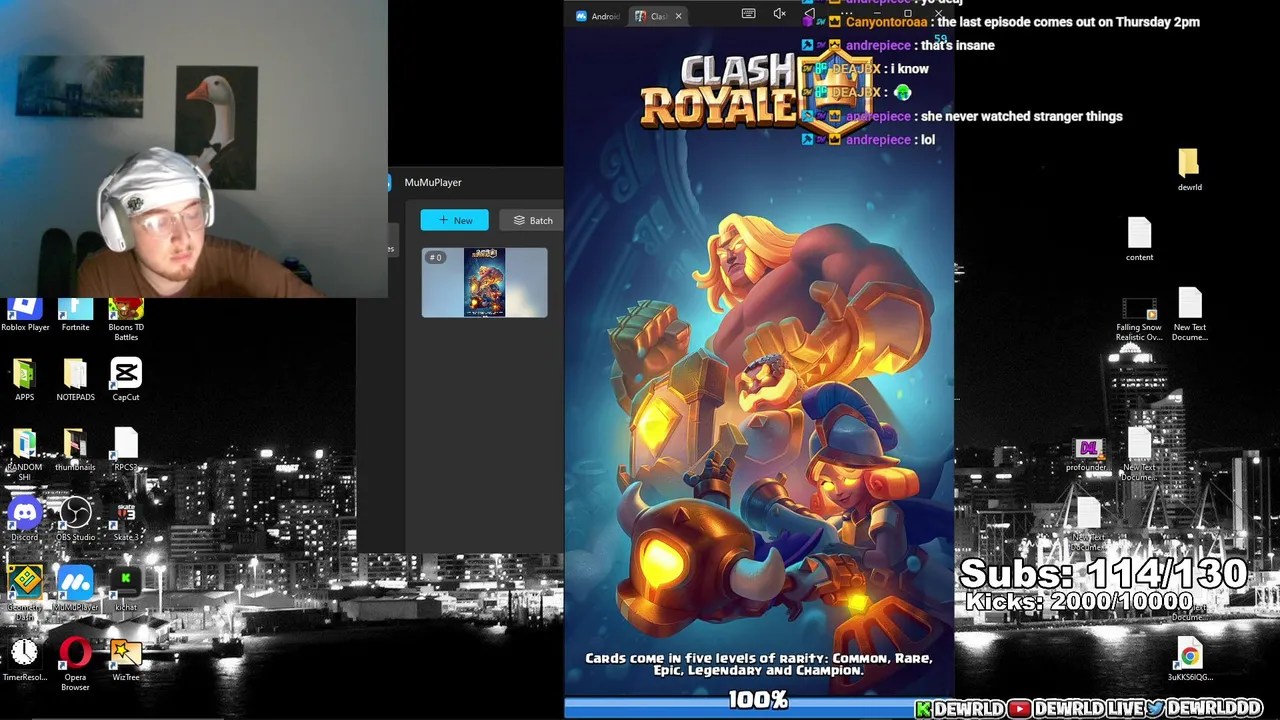Viewport: 1280px width, 720px height.
Task: Toggle the emulator mute speaker icon
Action: tap(779, 13)
